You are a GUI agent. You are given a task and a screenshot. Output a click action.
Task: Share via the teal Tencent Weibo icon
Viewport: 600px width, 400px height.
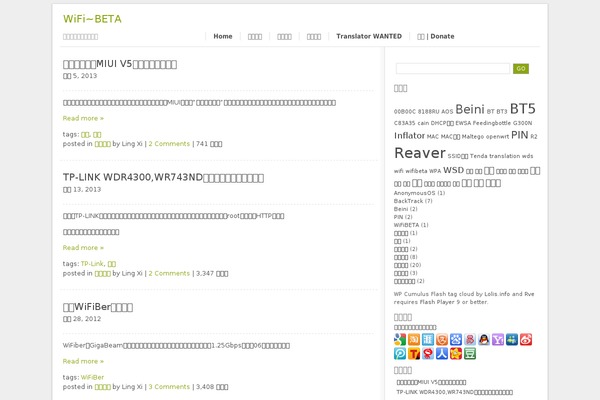tap(400, 354)
